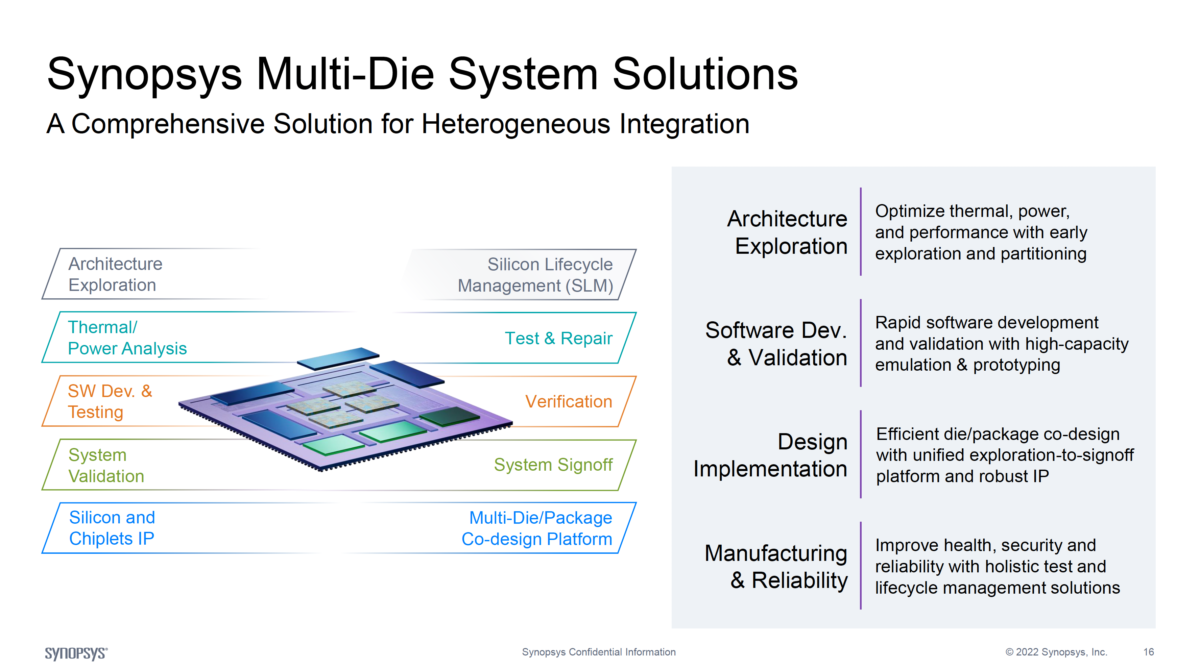Click the Verification banner on the right
1200x669 pixels.
569,402
